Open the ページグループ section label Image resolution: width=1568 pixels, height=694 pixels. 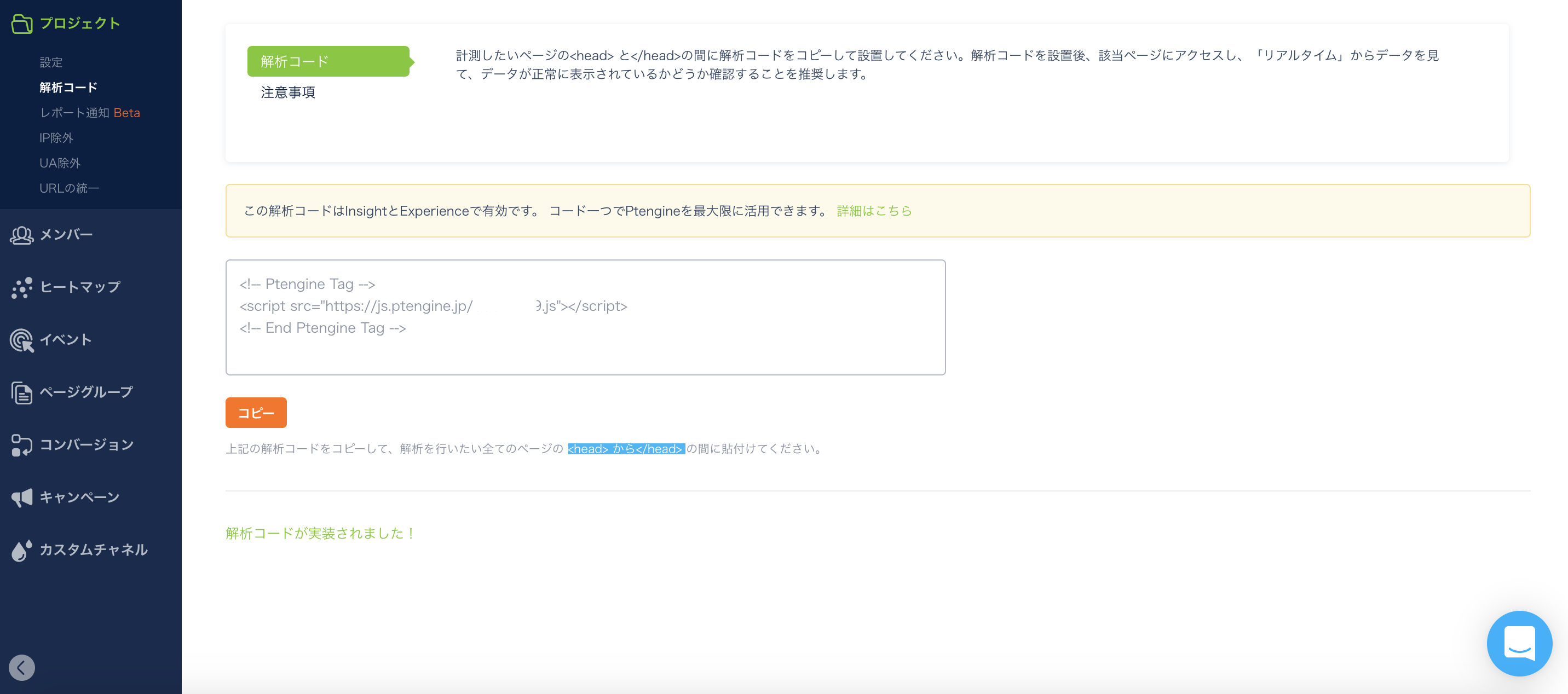click(86, 392)
